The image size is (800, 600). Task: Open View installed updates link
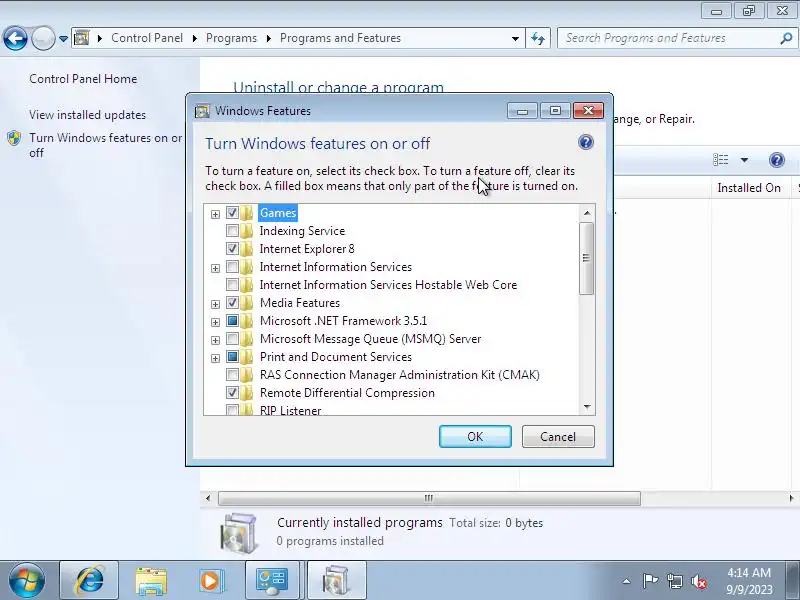point(87,115)
